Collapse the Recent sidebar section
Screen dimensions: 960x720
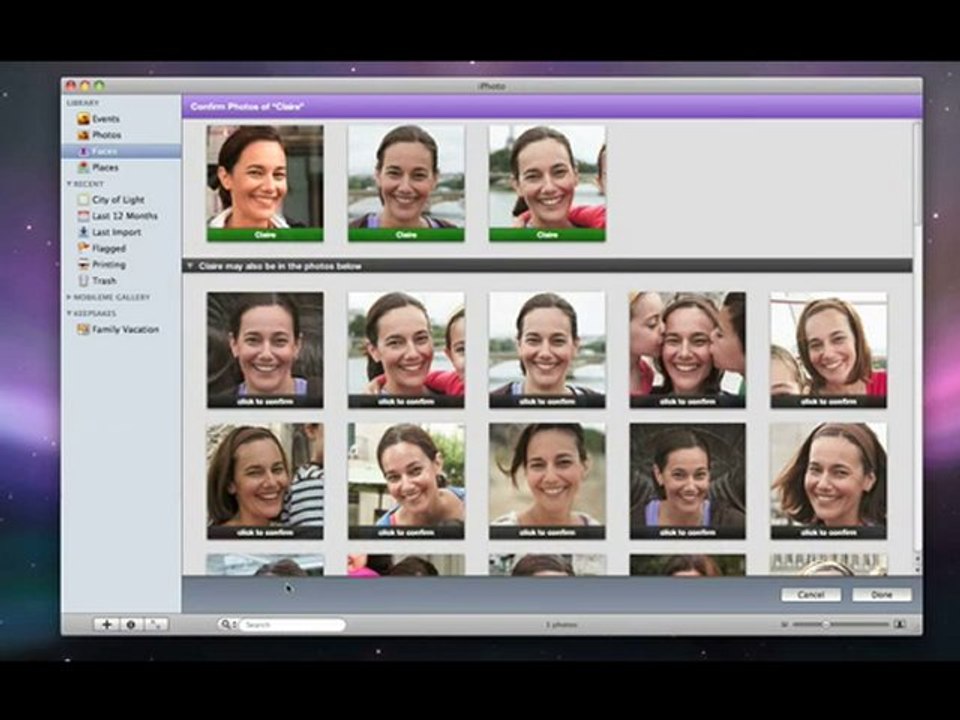69,184
